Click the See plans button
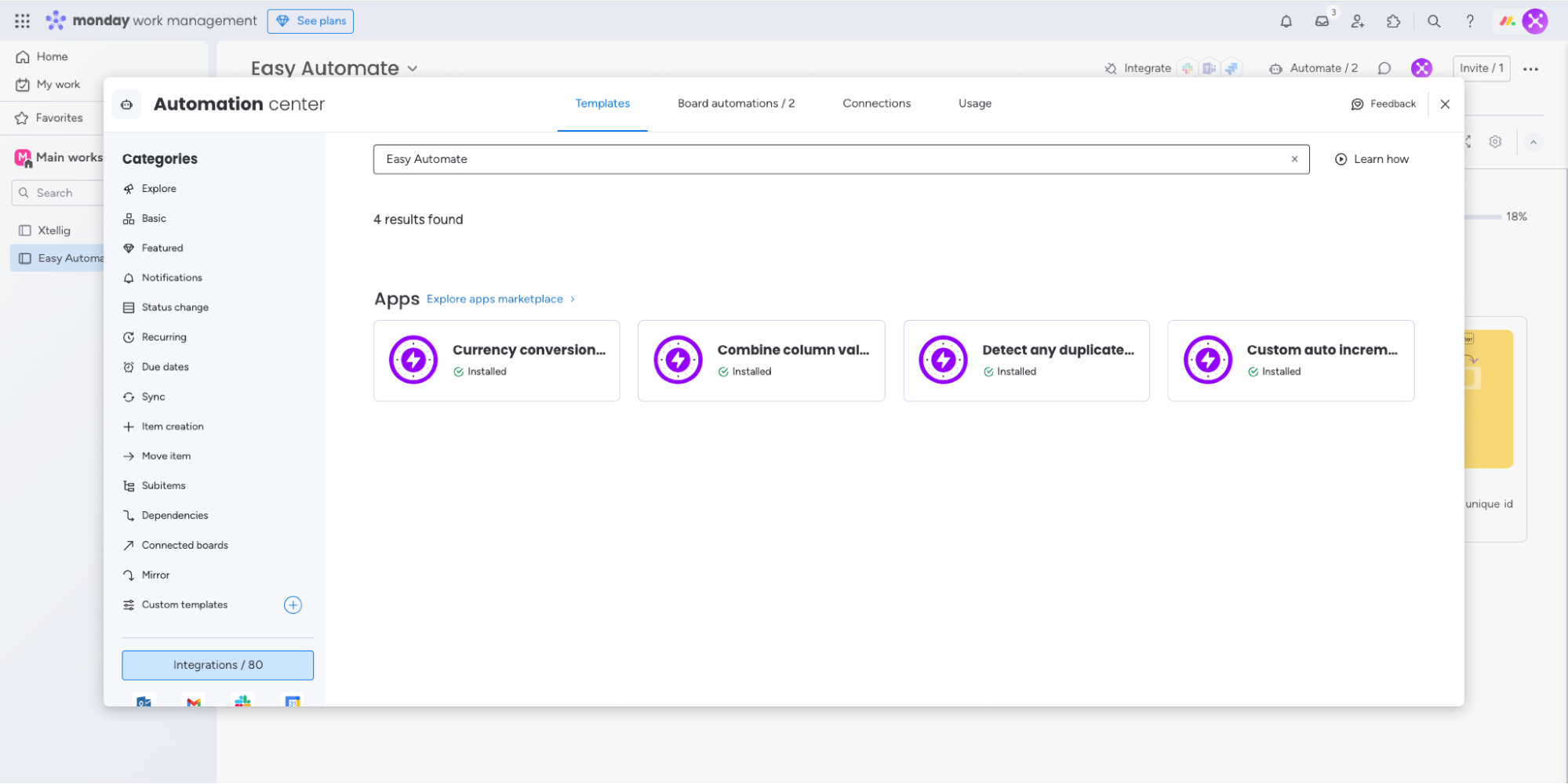 point(311,20)
